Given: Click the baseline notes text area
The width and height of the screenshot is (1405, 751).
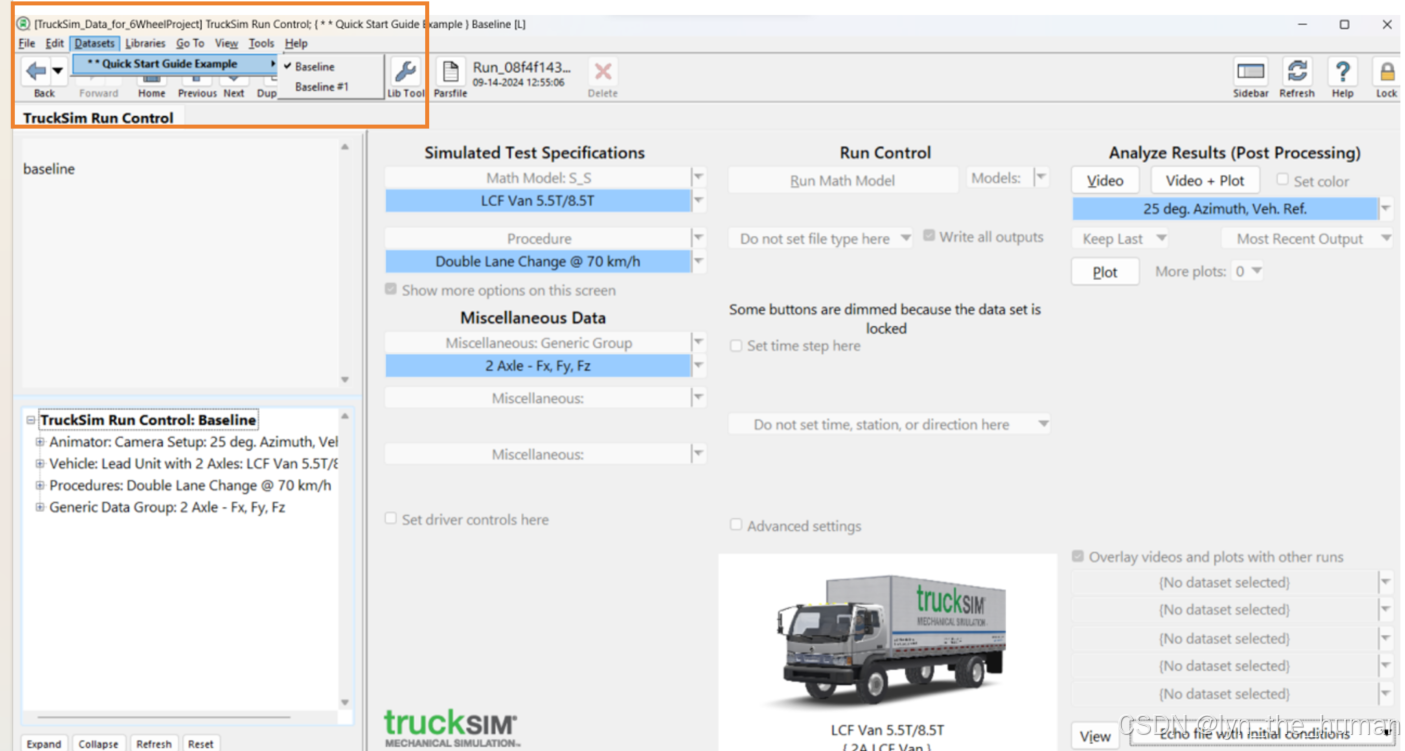Looking at the screenshot, I should [180, 262].
